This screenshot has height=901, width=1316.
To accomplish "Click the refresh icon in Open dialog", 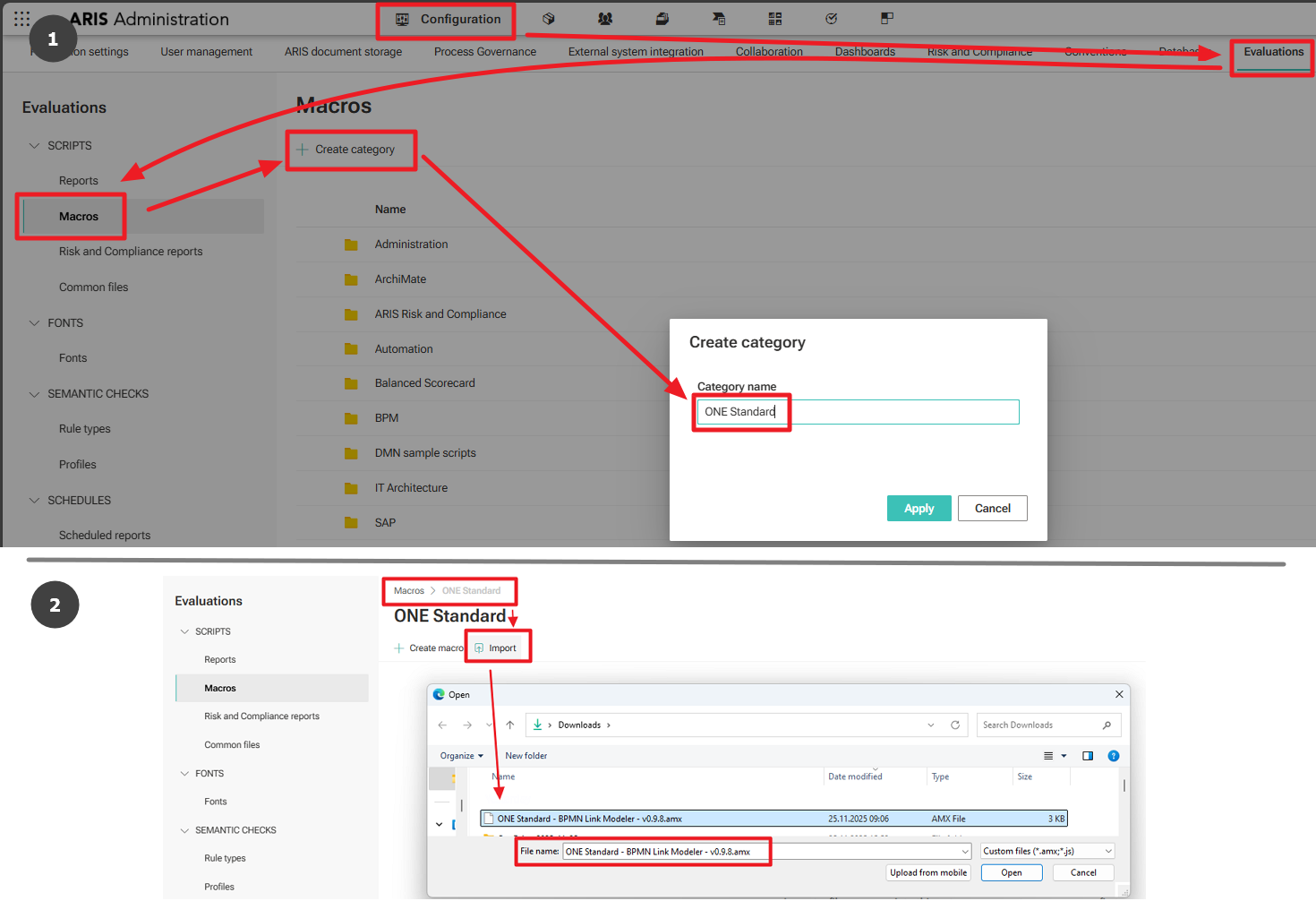I will coord(955,725).
